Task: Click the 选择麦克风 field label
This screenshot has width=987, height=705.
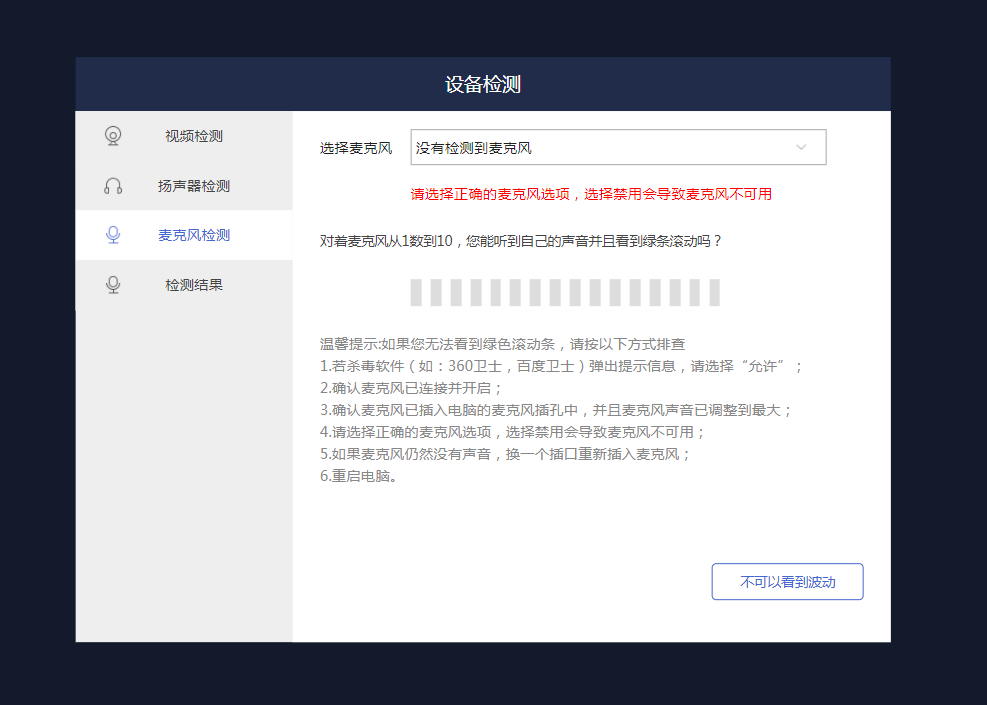Action: pyautogui.click(x=356, y=148)
